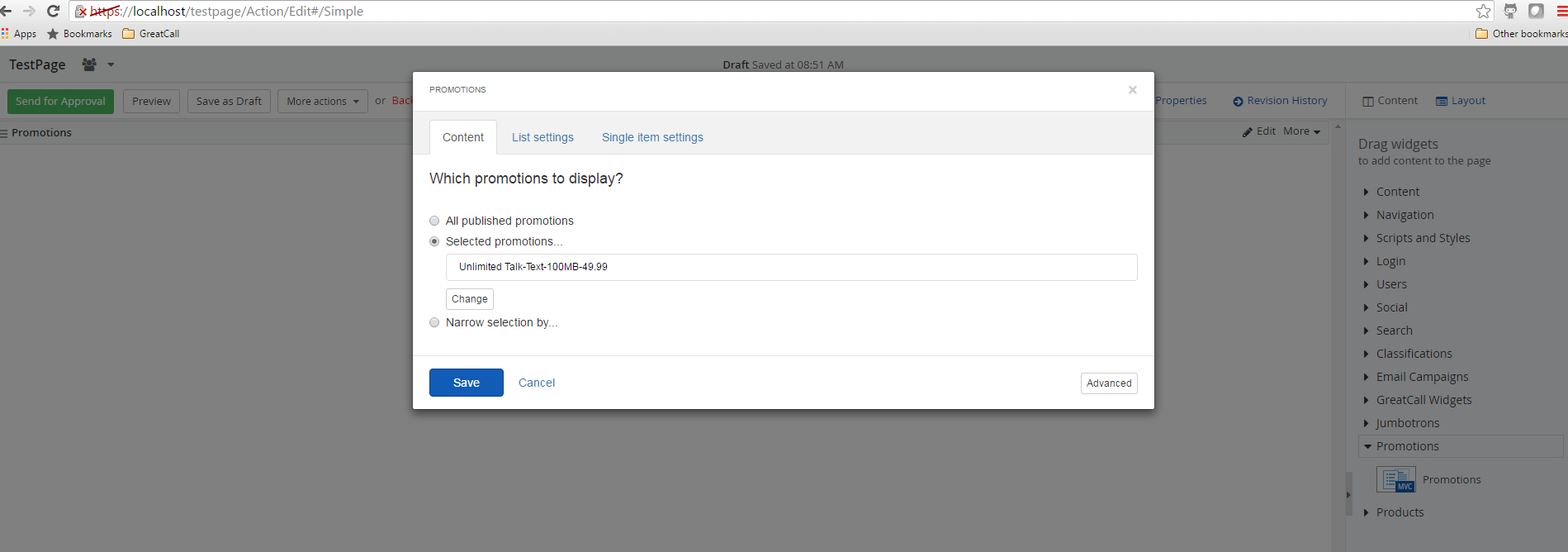Click the Cancel link
1568x552 pixels.
pos(537,383)
